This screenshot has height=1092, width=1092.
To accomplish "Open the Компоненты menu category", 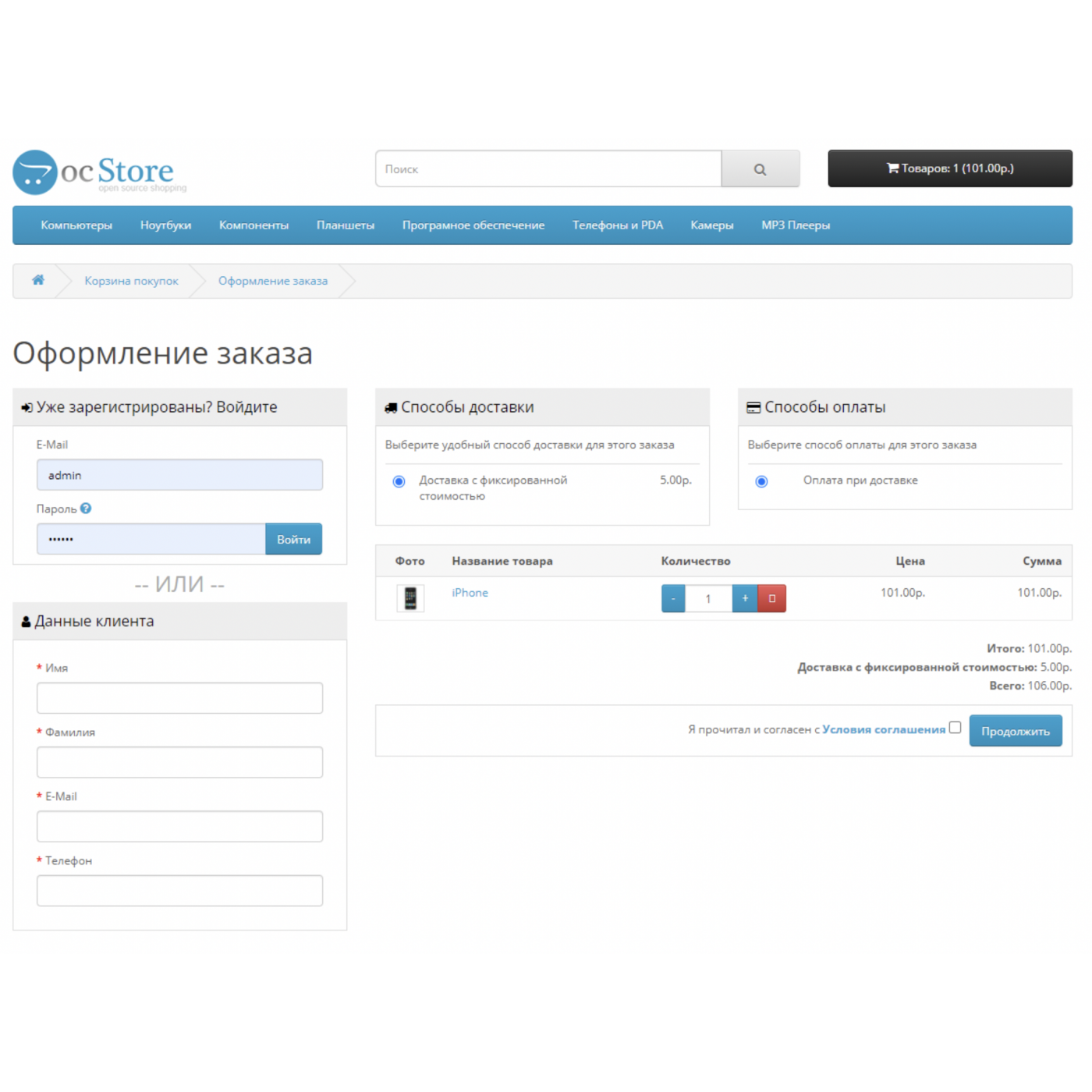I will coord(253,225).
